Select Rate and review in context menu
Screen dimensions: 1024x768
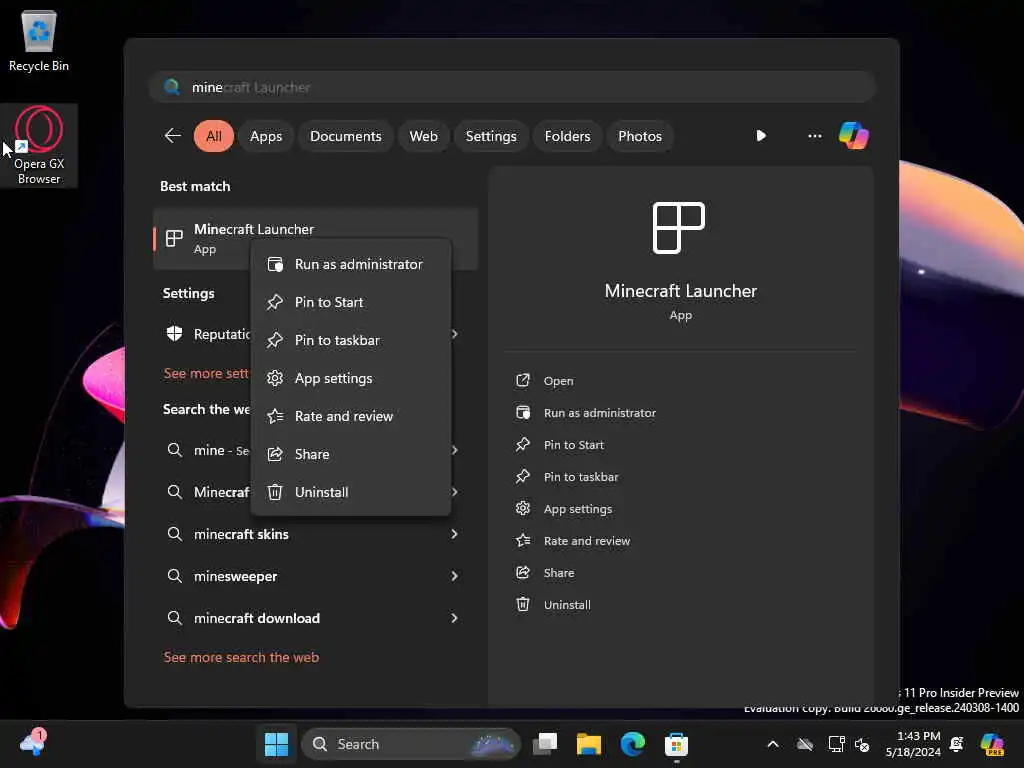(351, 416)
